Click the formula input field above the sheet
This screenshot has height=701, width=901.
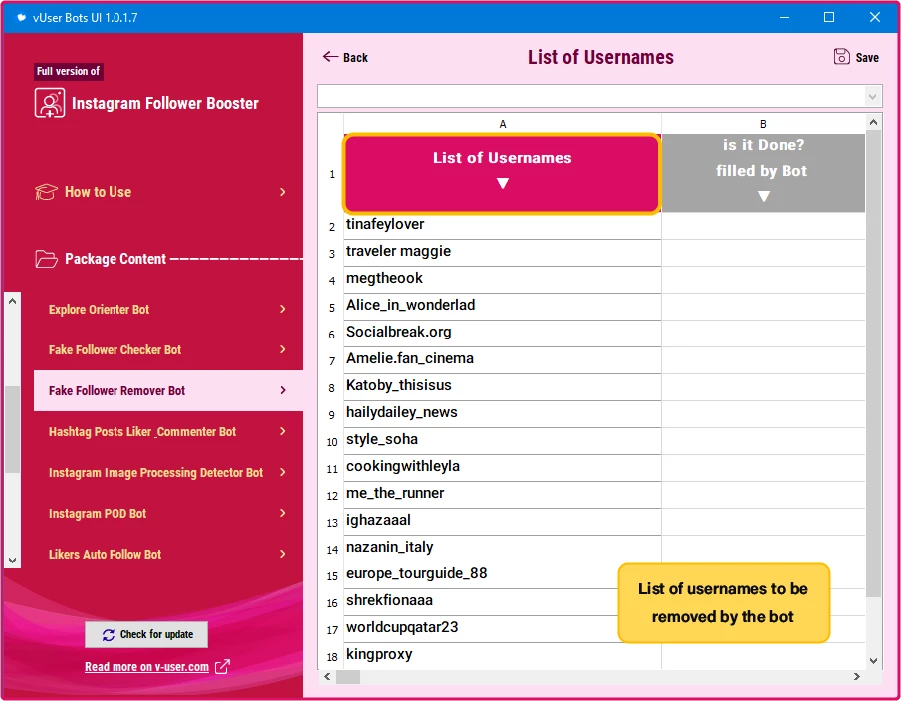591,97
